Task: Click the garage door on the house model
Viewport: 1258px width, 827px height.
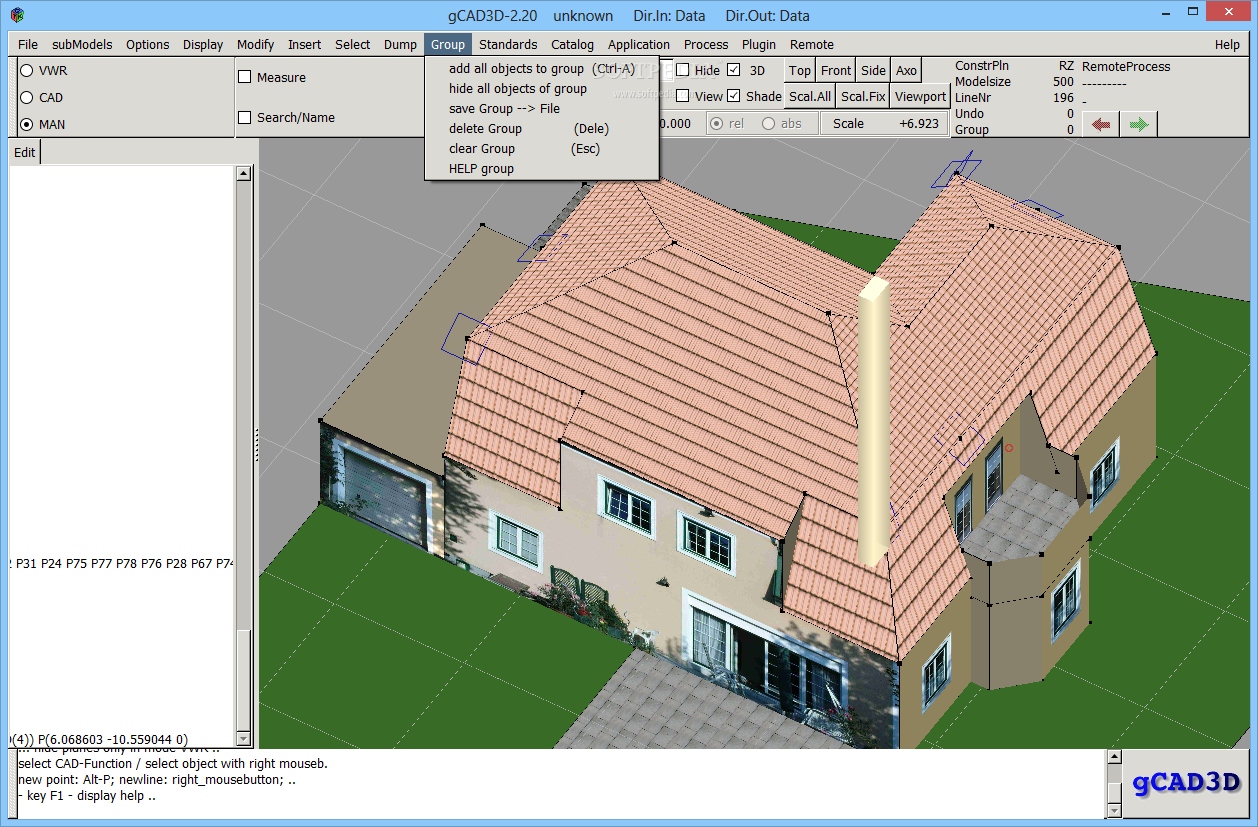Action: (383, 492)
